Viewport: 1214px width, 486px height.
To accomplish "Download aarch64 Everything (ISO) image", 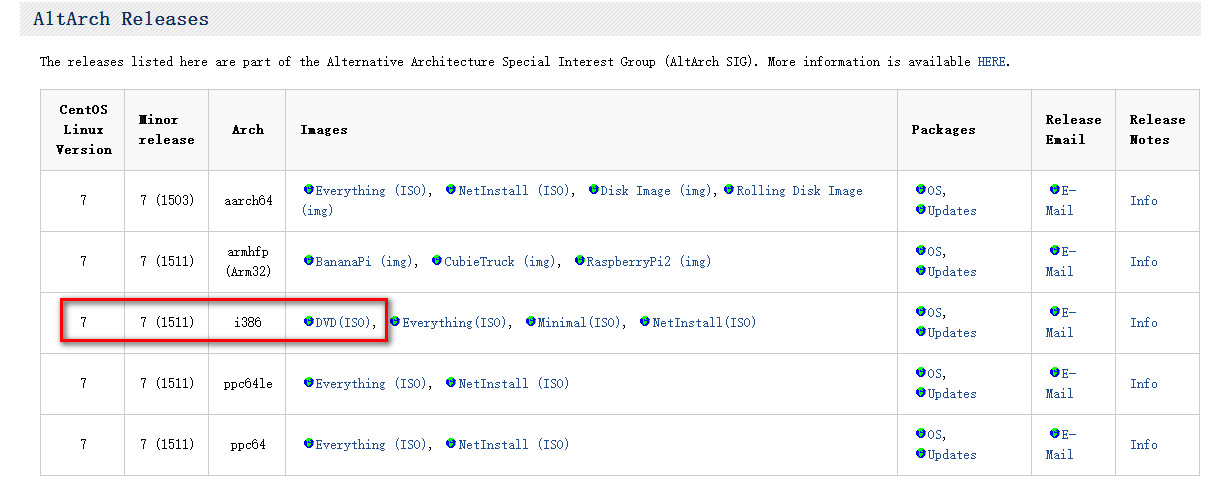I will click(x=371, y=191).
